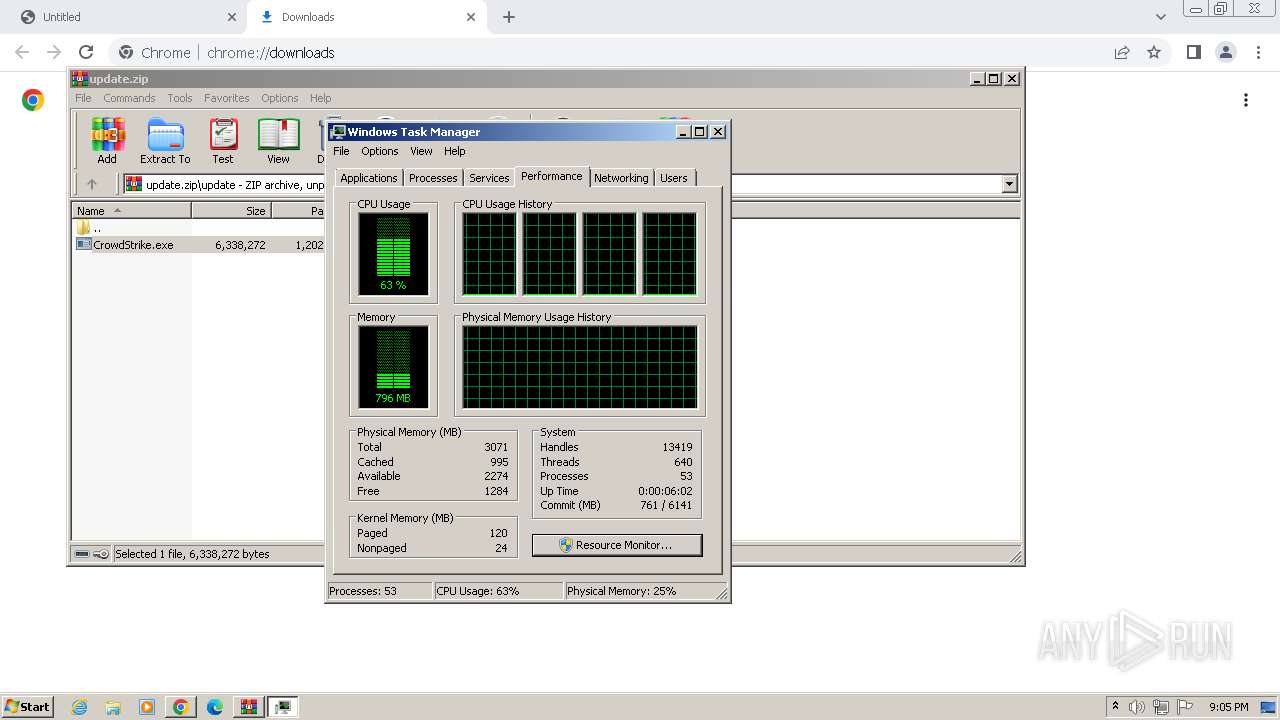
Task: Open Chrome profile avatar menu
Action: pos(1226,52)
